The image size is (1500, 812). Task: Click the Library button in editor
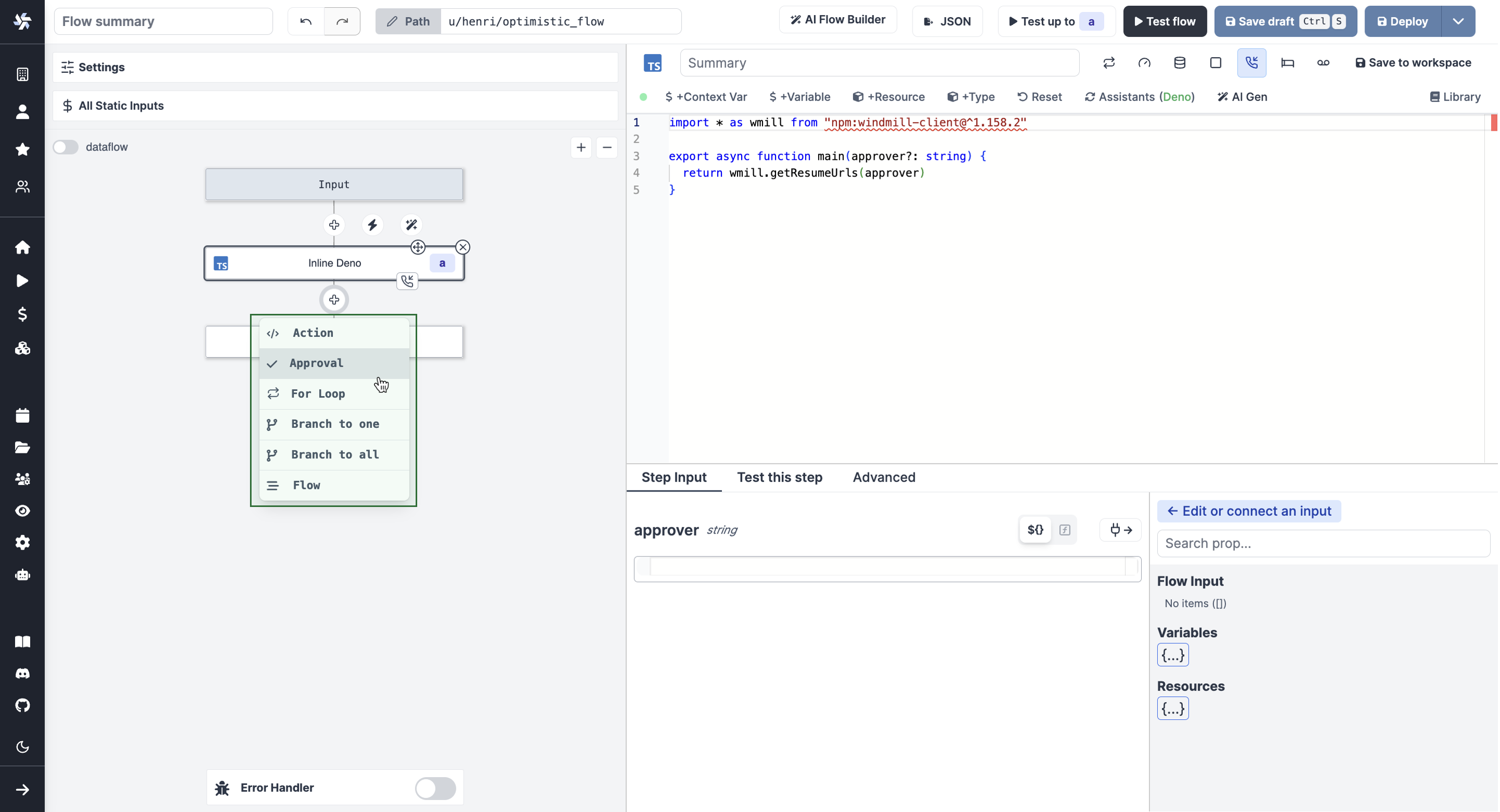pos(1455,97)
